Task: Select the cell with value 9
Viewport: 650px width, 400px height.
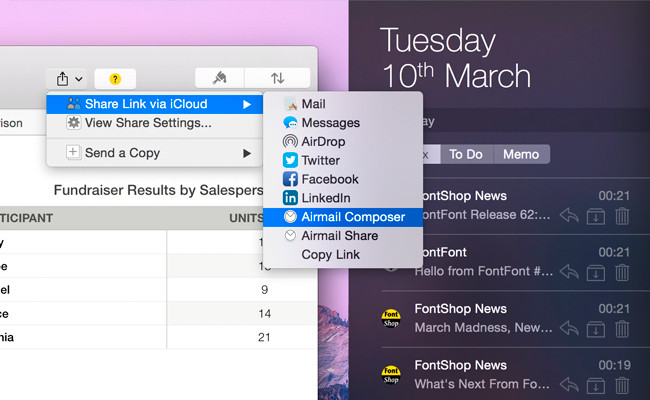Action: pos(242,290)
